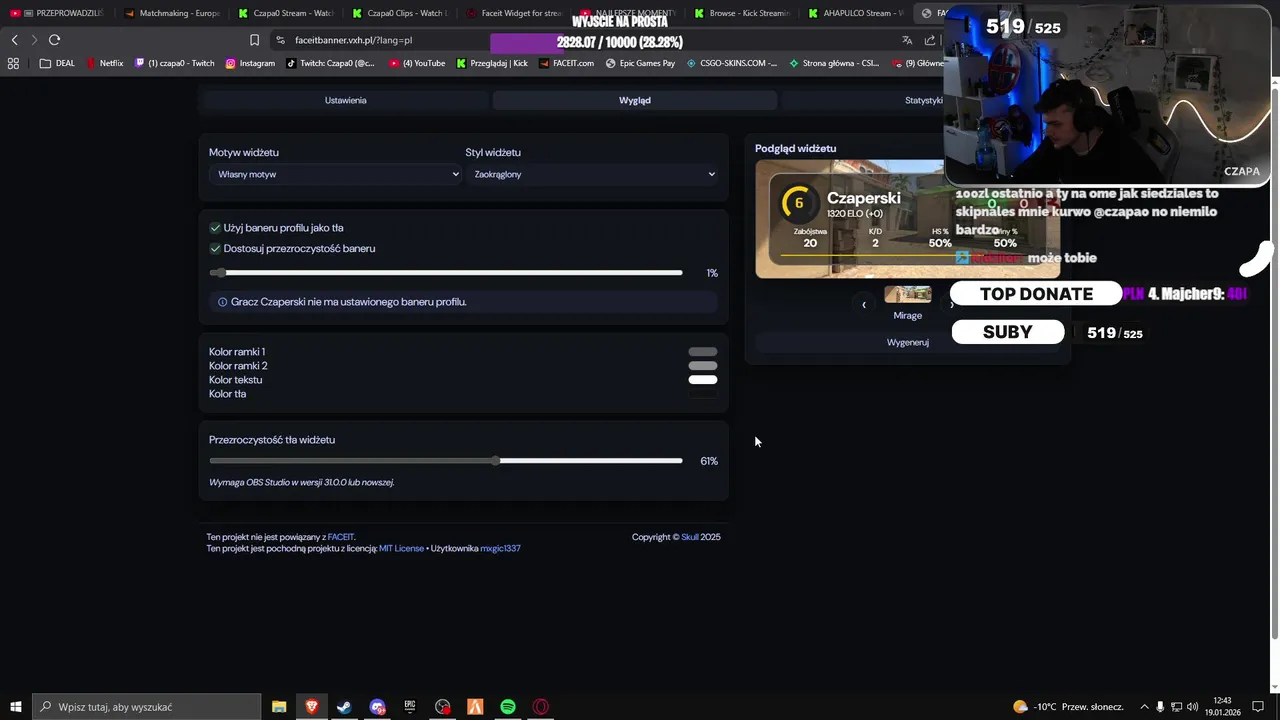This screenshot has width=1280, height=720.
Task: Switch to the Ustawienia tab
Action: click(346, 100)
